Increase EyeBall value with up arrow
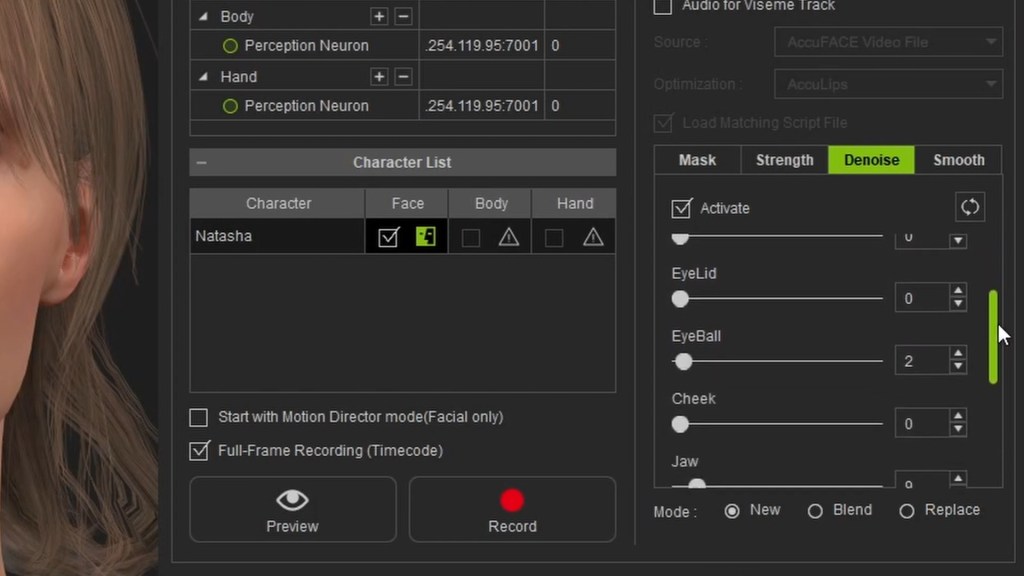The width and height of the screenshot is (1024, 576). tap(958, 353)
